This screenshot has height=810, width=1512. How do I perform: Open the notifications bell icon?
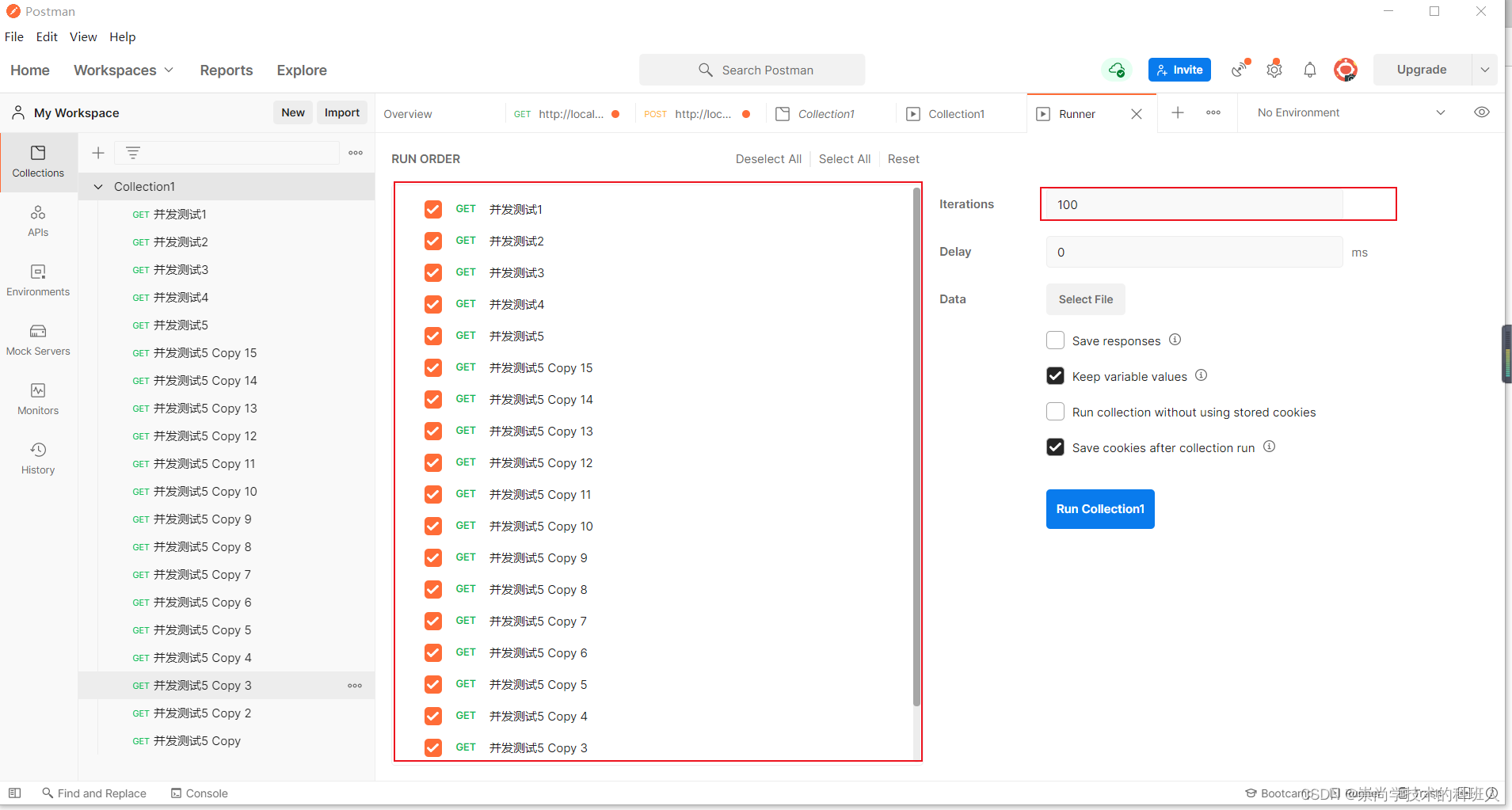click(1310, 70)
